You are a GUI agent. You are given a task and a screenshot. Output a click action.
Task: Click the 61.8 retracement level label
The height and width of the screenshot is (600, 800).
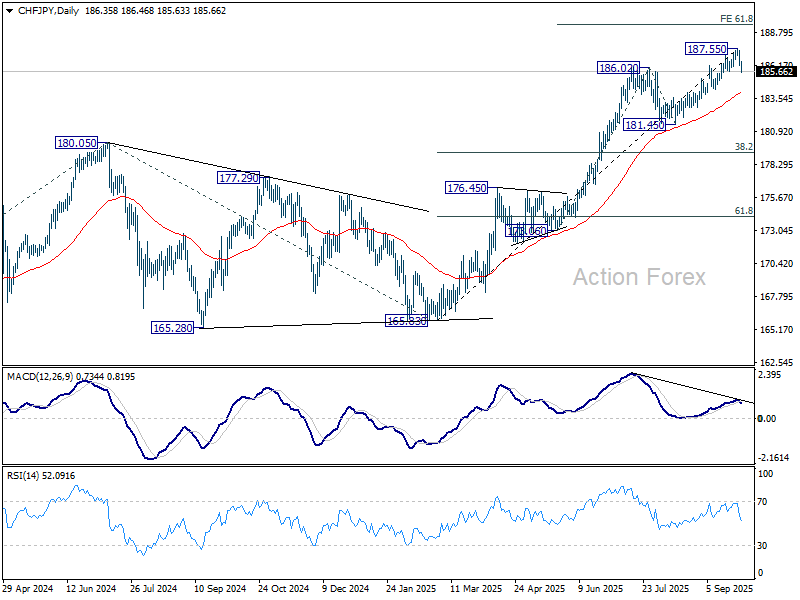743,211
